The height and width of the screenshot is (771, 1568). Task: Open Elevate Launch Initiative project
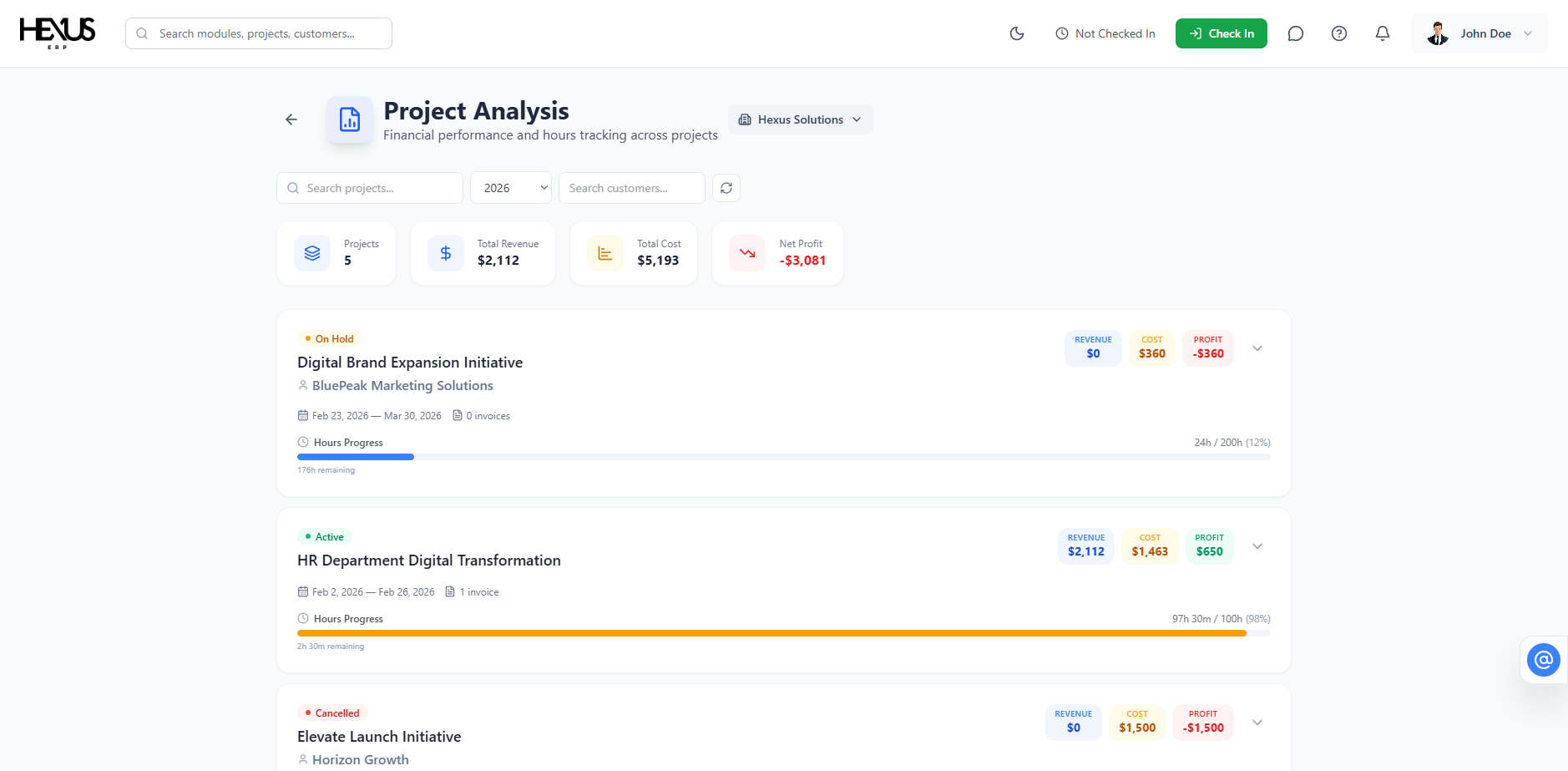point(379,737)
